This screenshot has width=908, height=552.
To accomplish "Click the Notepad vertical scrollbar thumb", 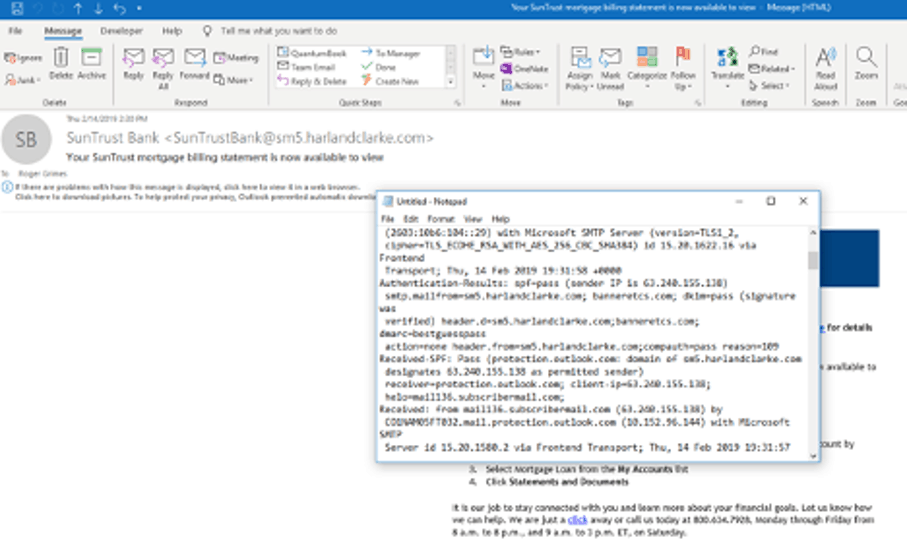I will (x=813, y=260).
